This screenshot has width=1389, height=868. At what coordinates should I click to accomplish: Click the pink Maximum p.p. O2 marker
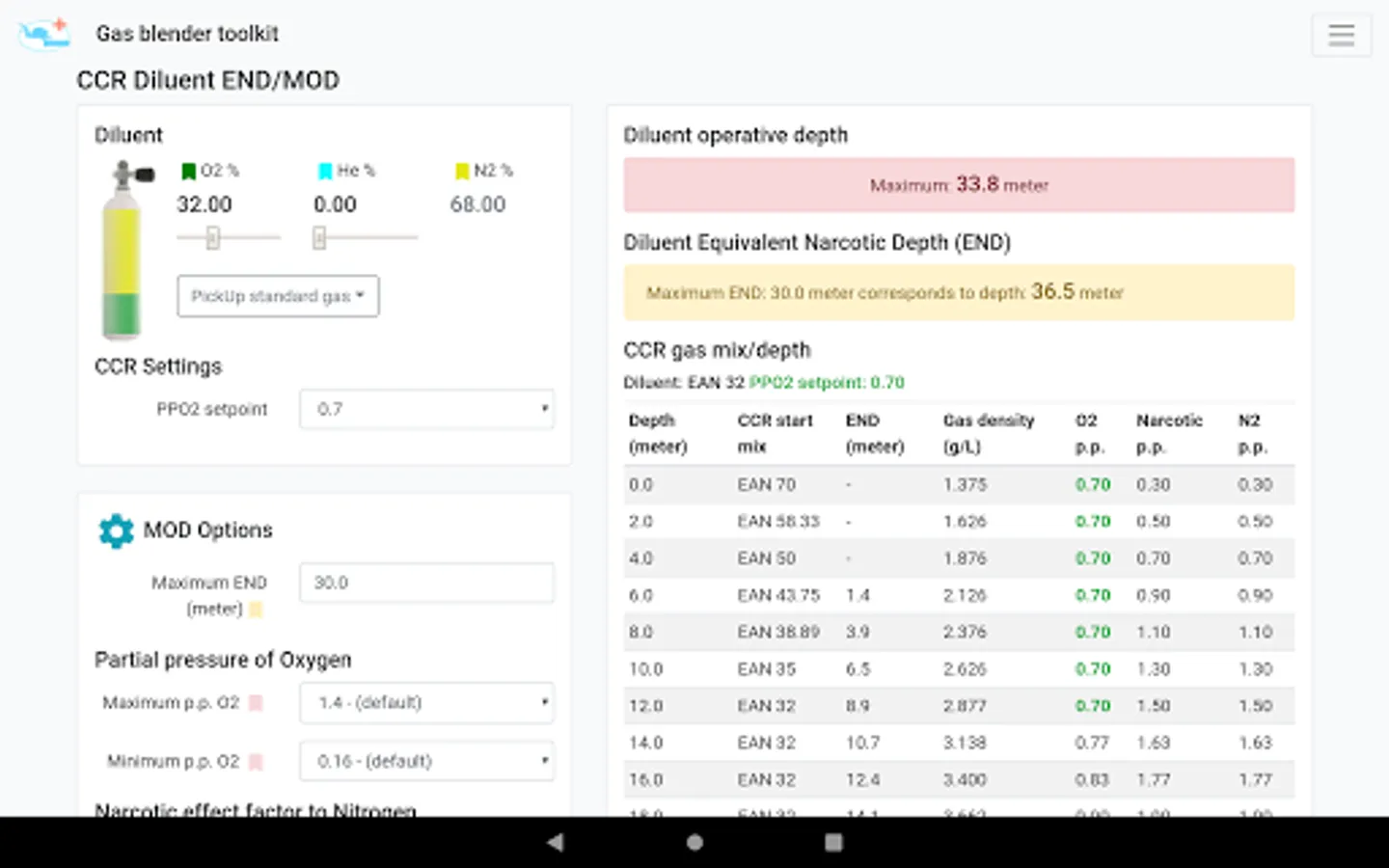[256, 703]
